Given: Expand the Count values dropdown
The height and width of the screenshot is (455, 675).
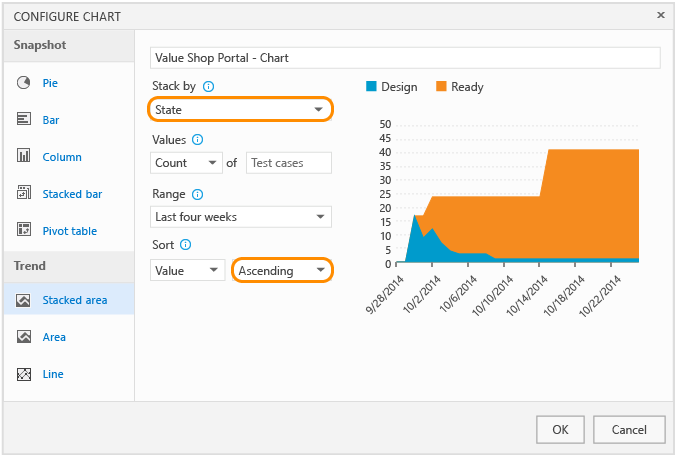Looking at the screenshot, I should [187, 163].
